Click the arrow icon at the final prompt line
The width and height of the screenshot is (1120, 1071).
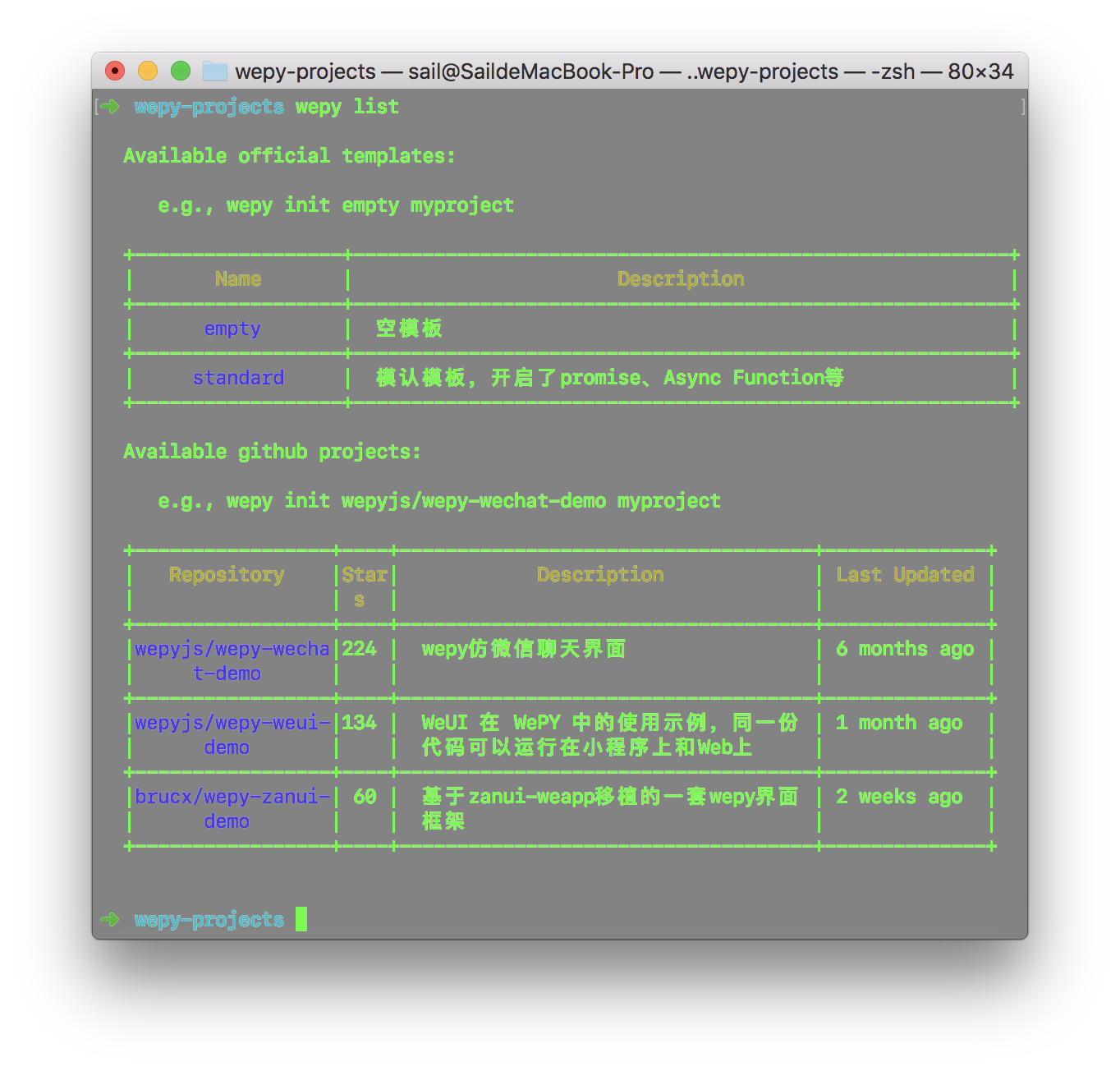[x=109, y=920]
